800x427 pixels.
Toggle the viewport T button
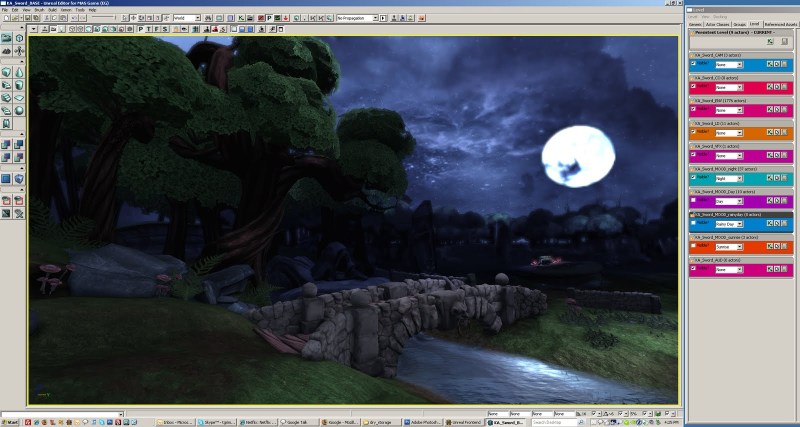[148, 29]
